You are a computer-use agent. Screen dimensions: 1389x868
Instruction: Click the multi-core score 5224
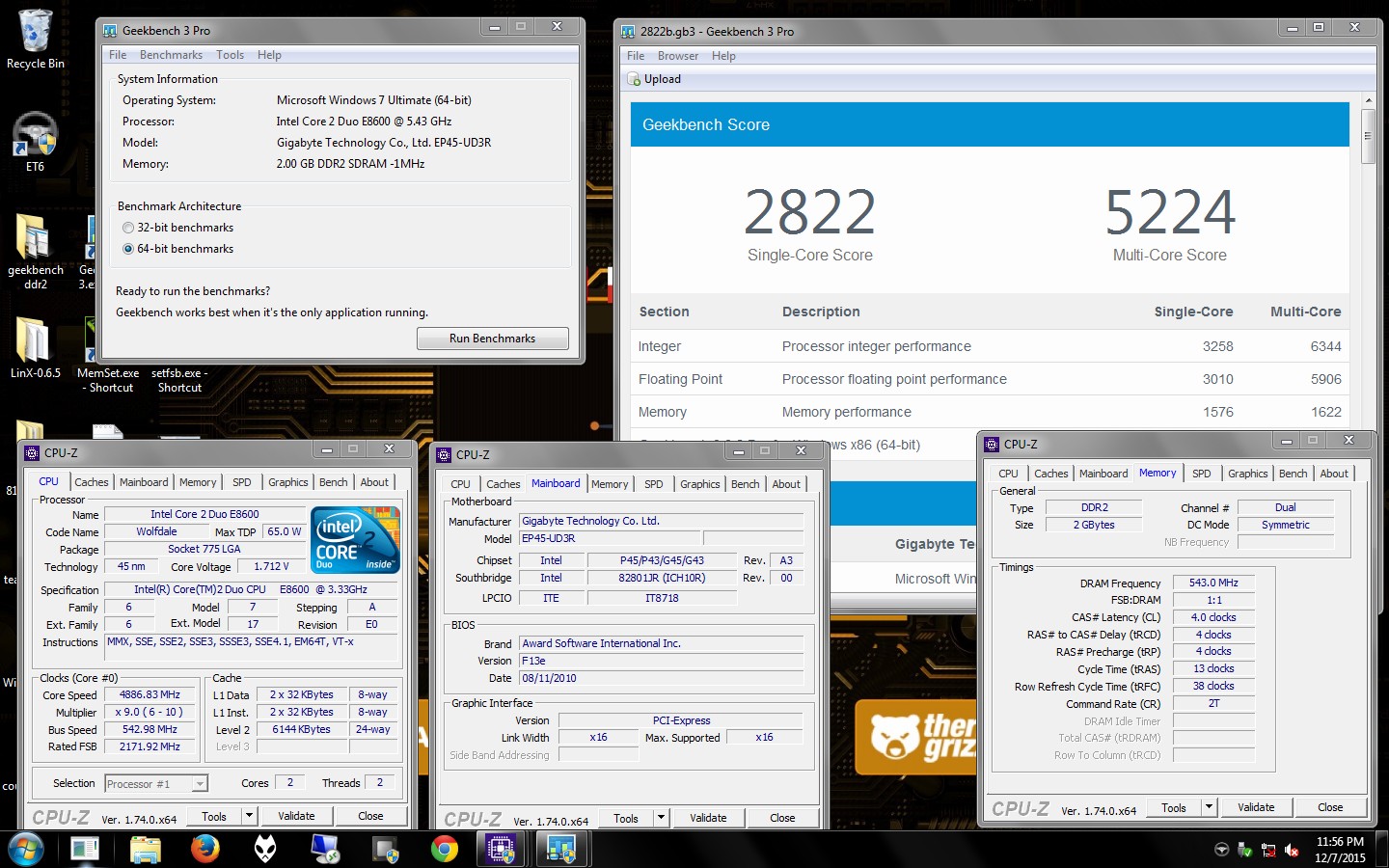(1169, 212)
